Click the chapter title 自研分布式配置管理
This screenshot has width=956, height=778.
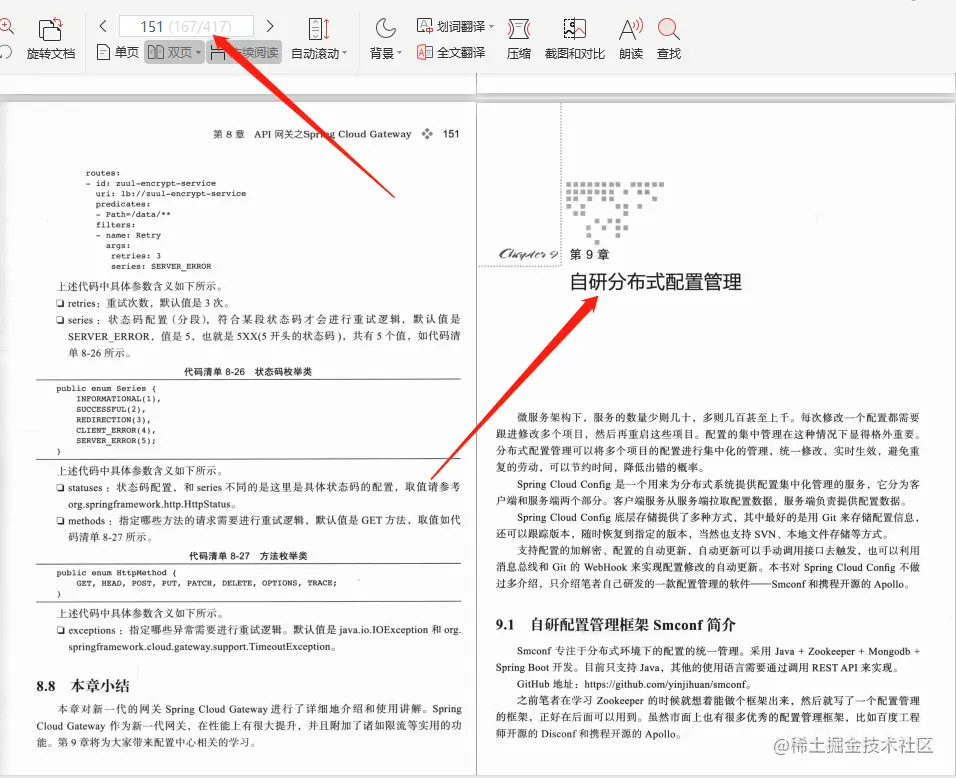(x=655, y=282)
